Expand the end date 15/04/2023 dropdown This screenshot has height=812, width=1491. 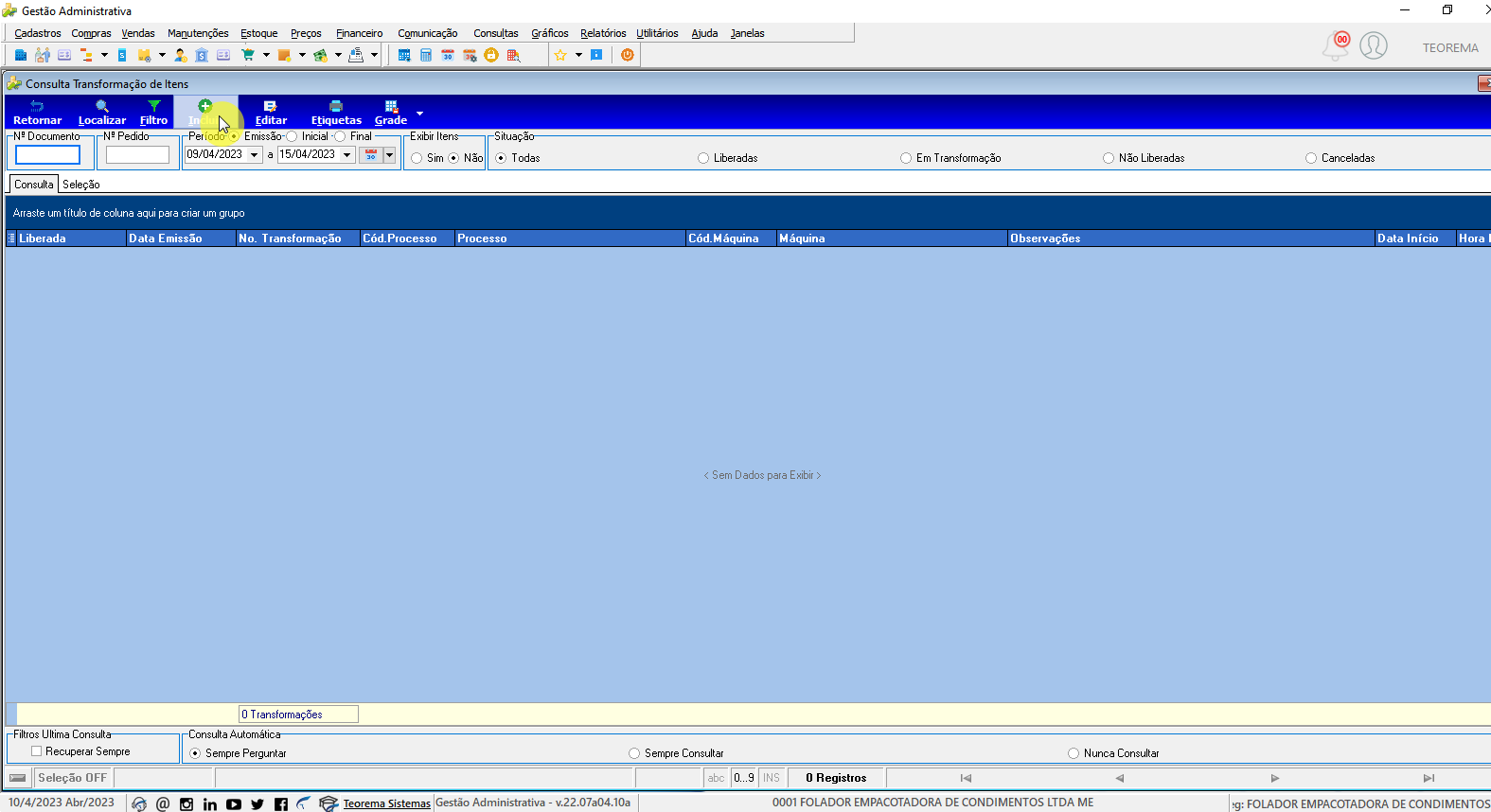click(x=347, y=154)
